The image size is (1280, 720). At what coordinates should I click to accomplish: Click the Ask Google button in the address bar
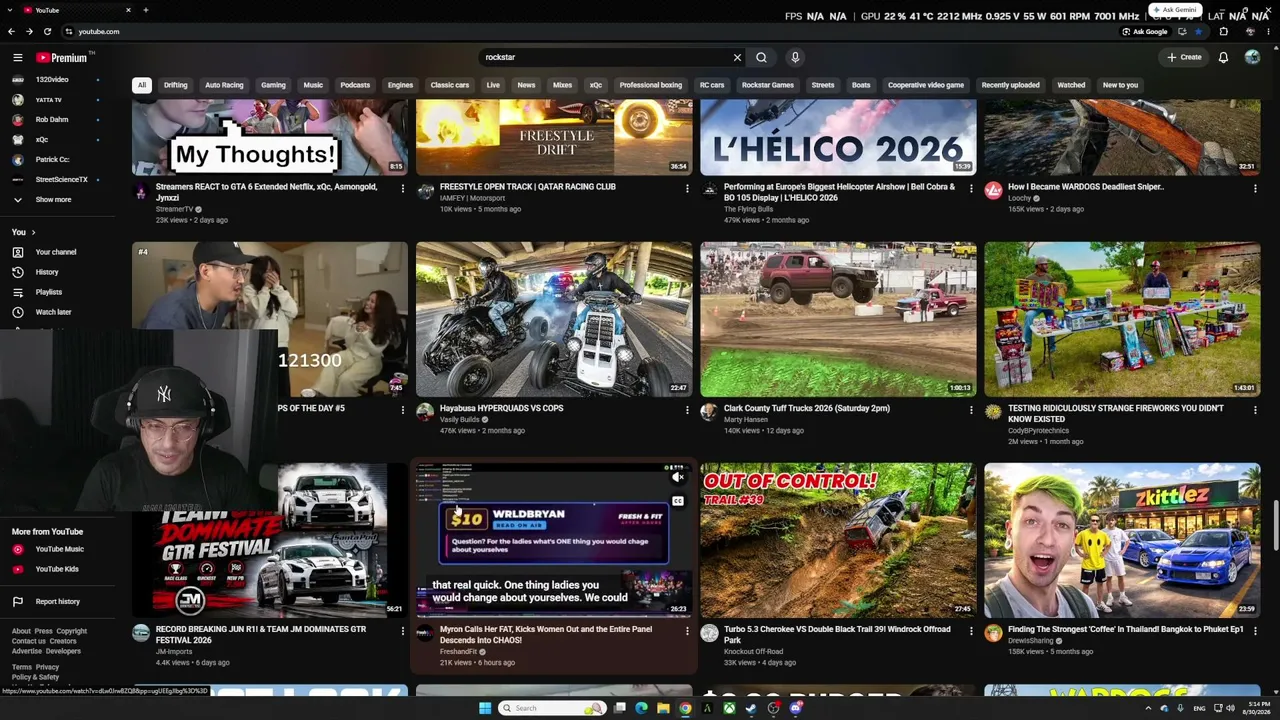pos(1144,32)
